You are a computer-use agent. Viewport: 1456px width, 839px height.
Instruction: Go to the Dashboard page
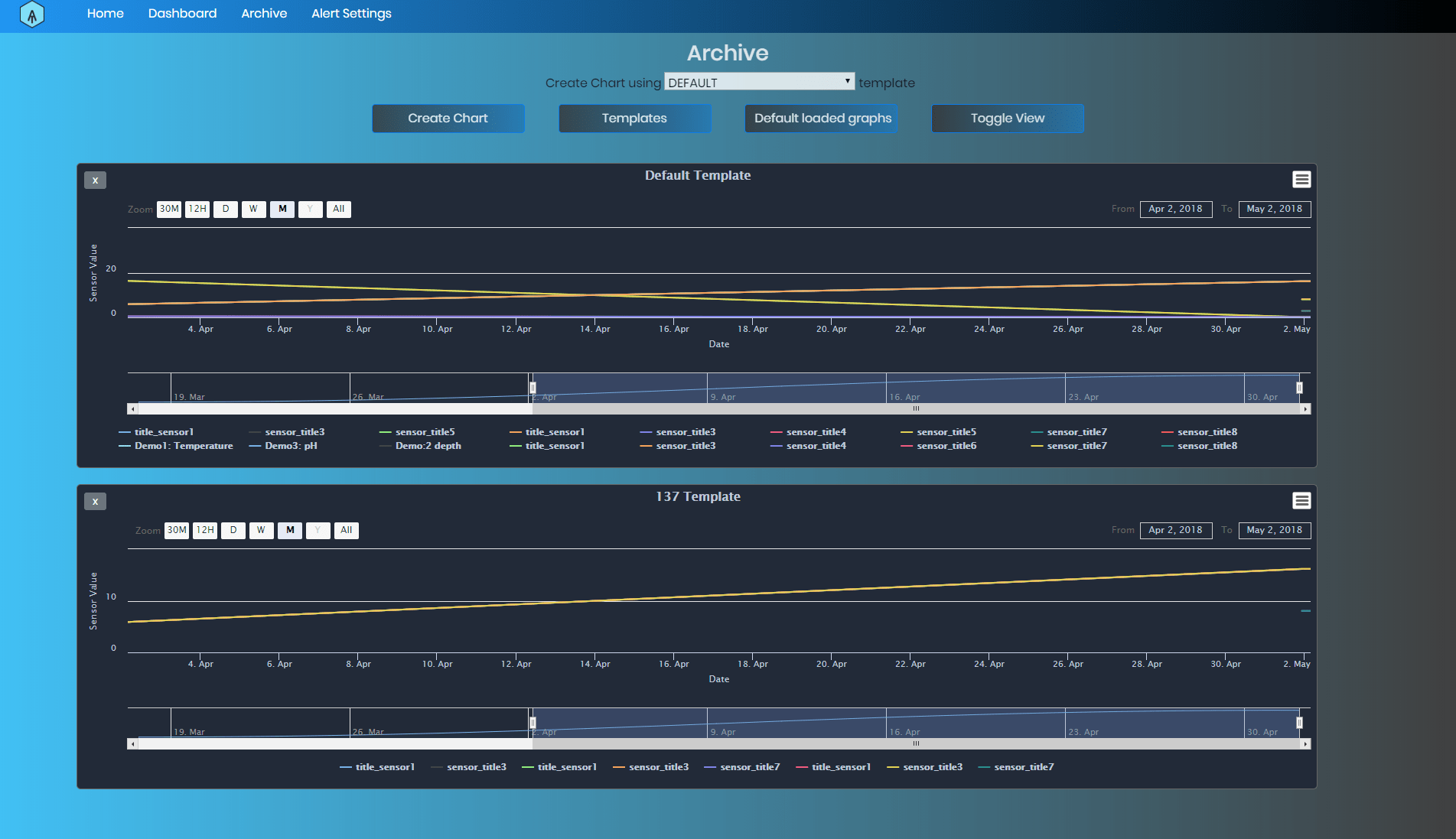[x=182, y=14]
